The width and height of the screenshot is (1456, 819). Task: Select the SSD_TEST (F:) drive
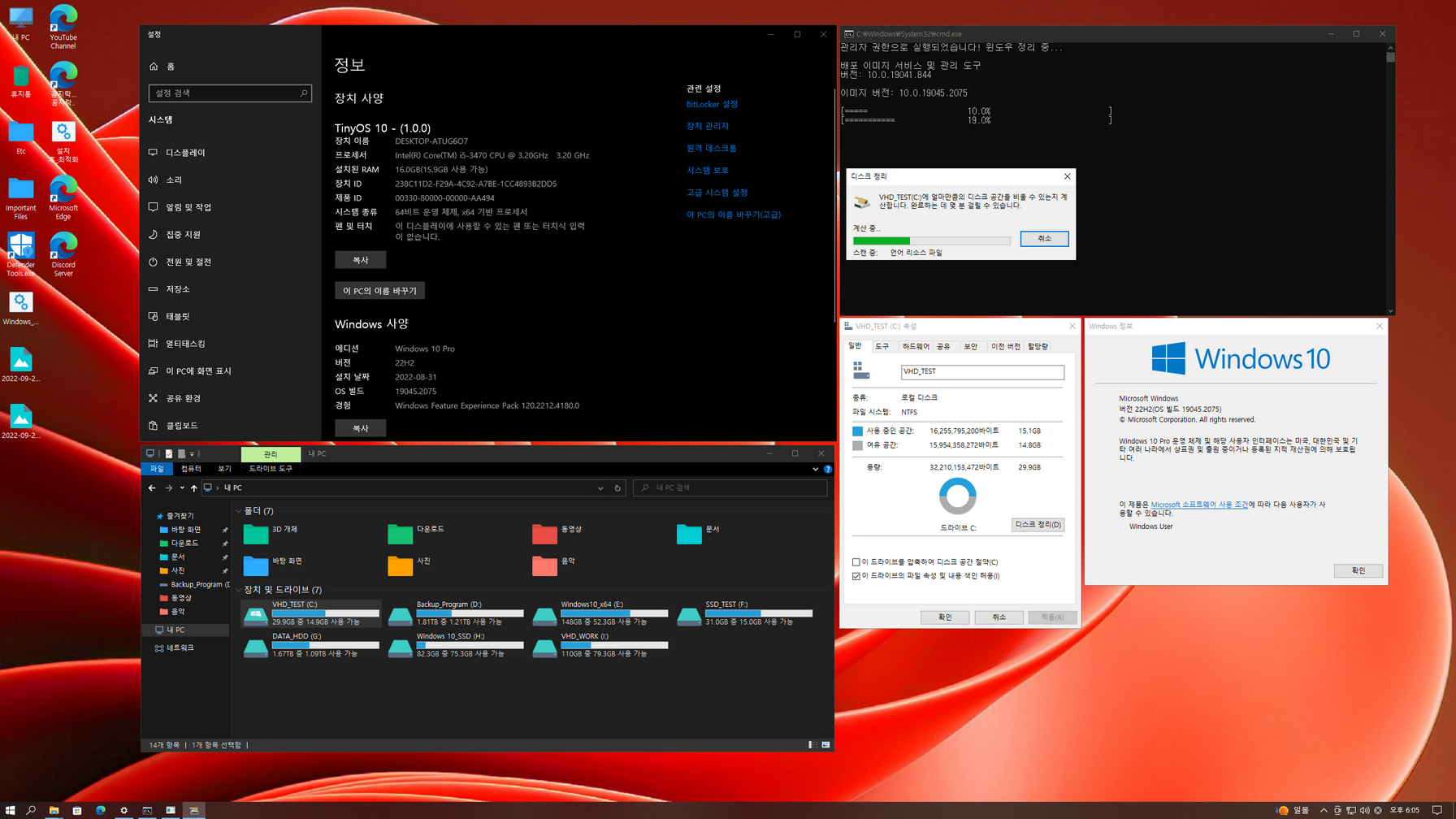(x=745, y=614)
